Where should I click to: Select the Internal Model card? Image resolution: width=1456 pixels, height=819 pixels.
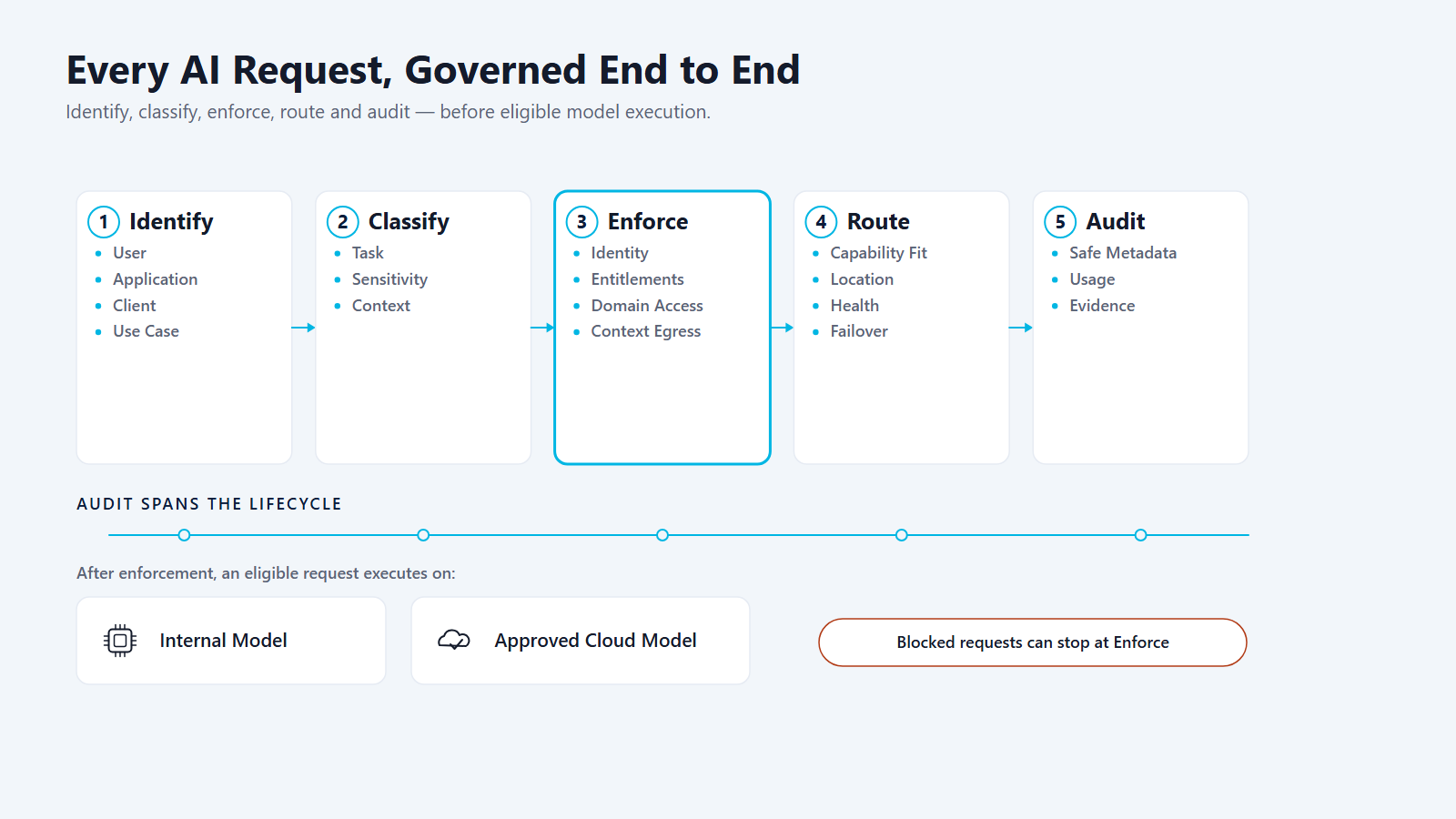[x=231, y=641]
